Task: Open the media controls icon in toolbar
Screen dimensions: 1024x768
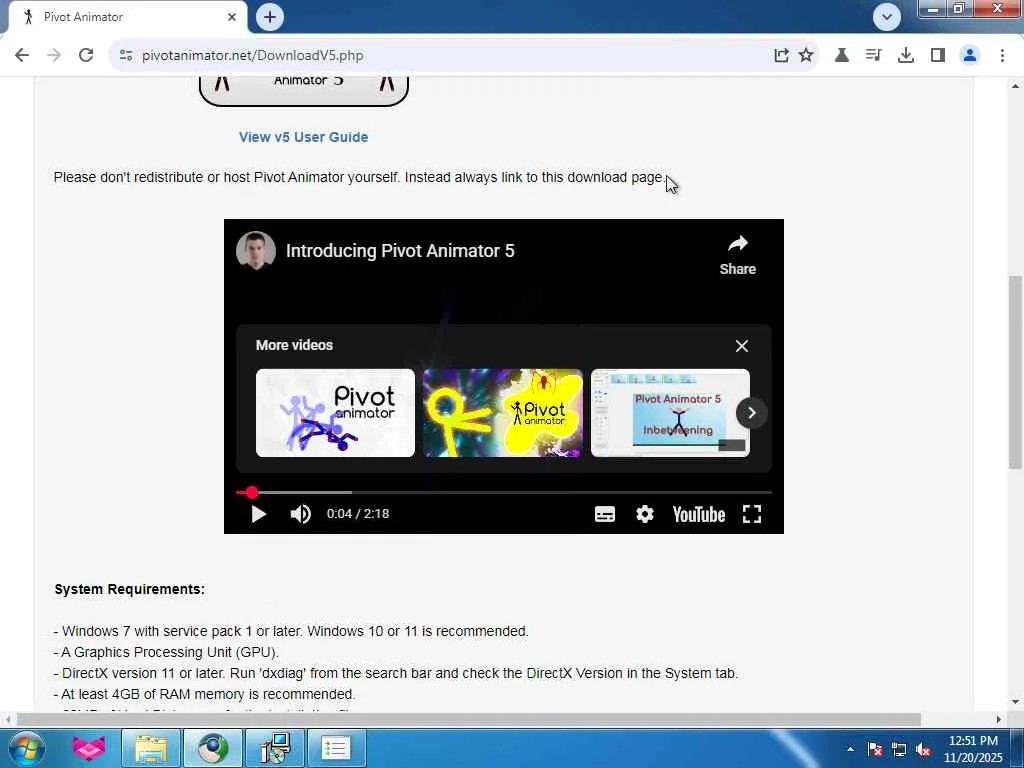Action: click(x=873, y=56)
